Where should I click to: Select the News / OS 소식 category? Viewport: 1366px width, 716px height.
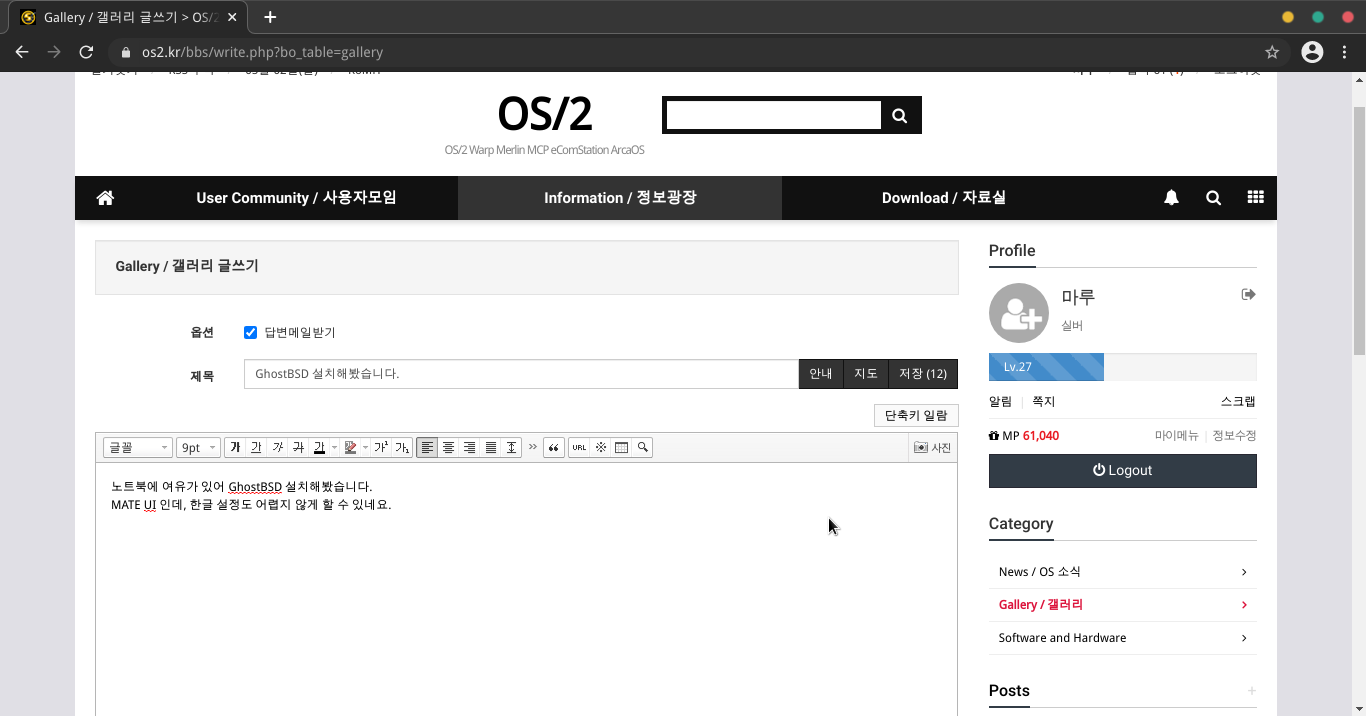tap(1039, 572)
